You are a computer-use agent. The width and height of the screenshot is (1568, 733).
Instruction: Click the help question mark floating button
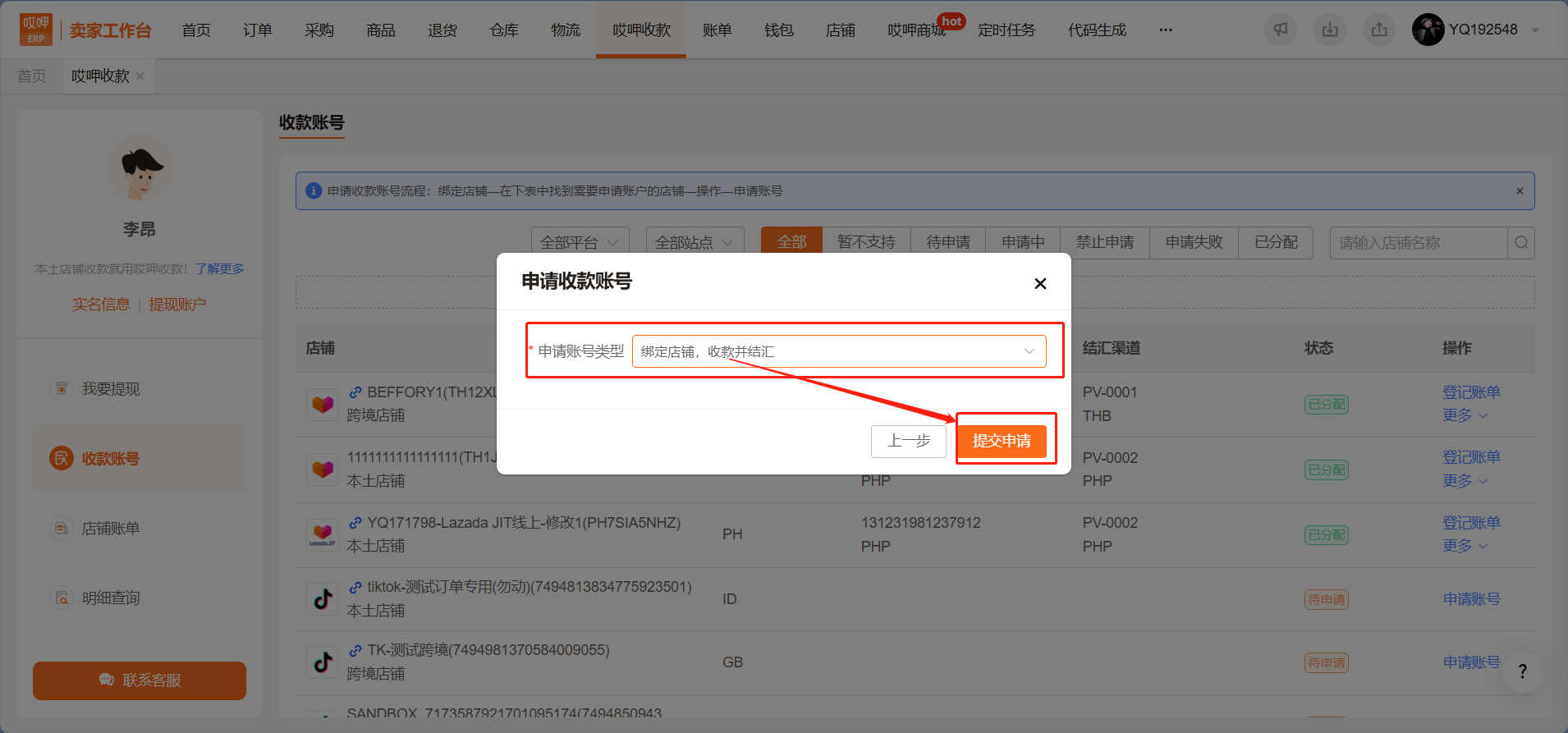click(1522, 671)
